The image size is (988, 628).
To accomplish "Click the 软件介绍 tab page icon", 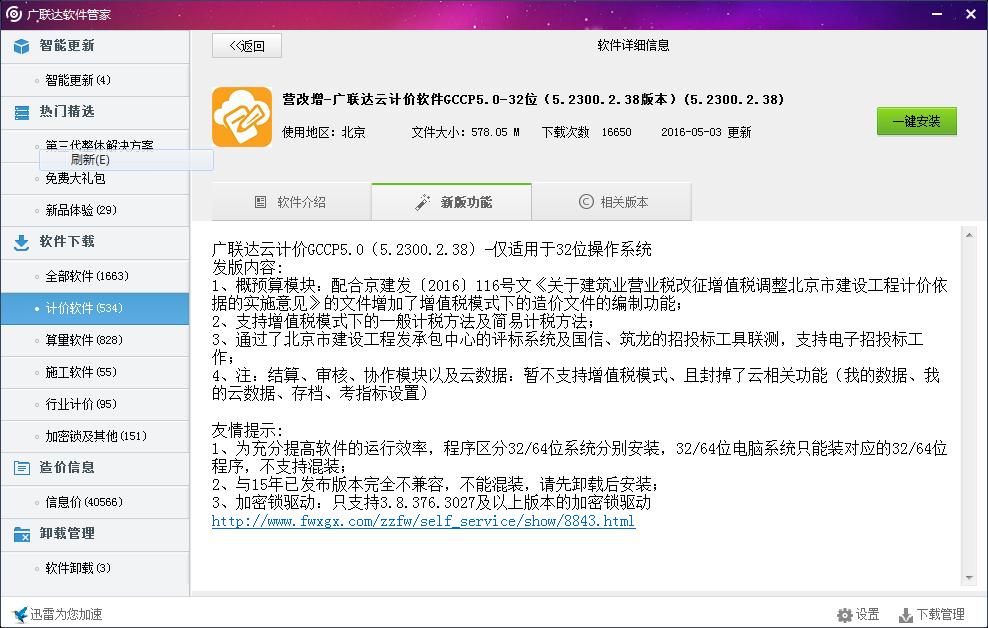I will (260, 202).
